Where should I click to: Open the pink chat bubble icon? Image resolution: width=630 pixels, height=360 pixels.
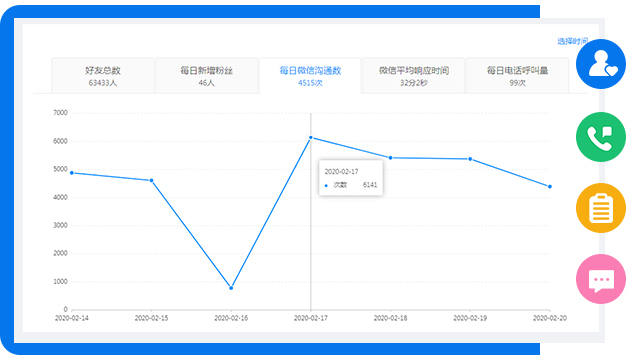(601, 279)
